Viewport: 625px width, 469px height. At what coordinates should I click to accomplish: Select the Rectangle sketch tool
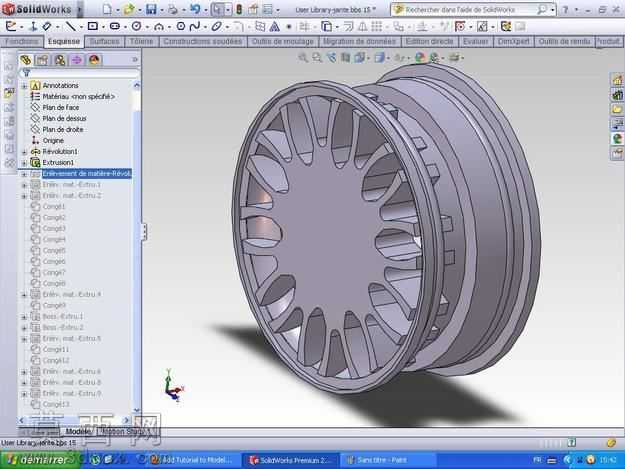92,27
